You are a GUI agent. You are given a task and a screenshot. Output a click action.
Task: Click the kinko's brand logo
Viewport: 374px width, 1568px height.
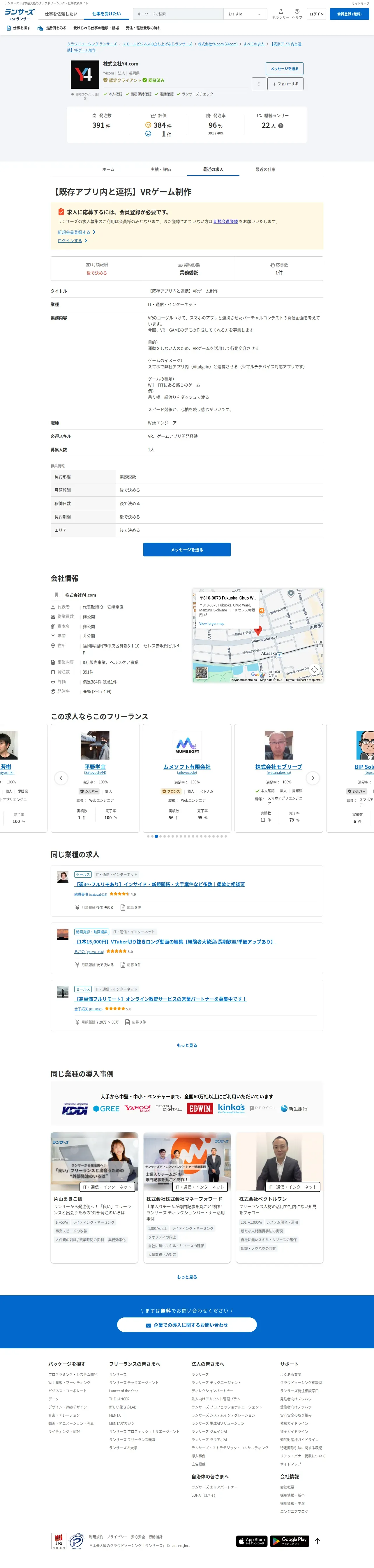click(232, 1108)
